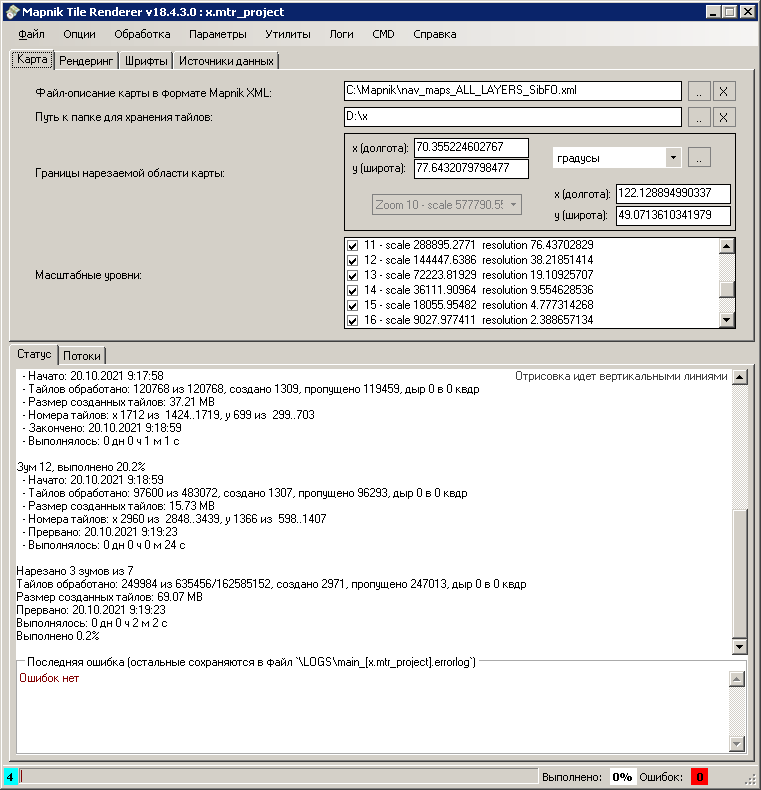The width and height of the screenshot is (761, 790).
Task: Click zoom levels list down arrow
Action: click(x=726, y=319)
